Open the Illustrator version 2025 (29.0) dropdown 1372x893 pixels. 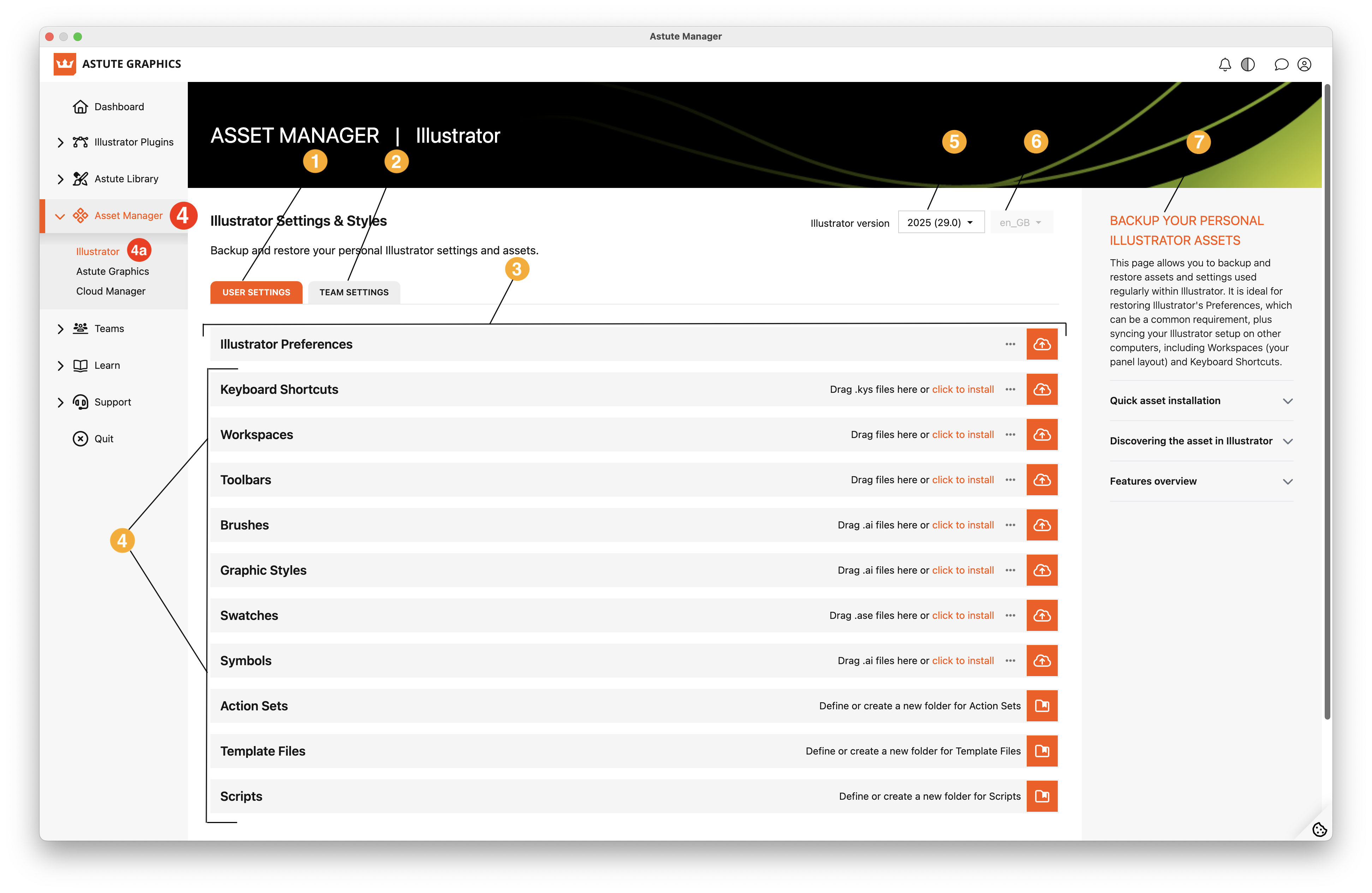pyautogui.click(x=941, y=223)
